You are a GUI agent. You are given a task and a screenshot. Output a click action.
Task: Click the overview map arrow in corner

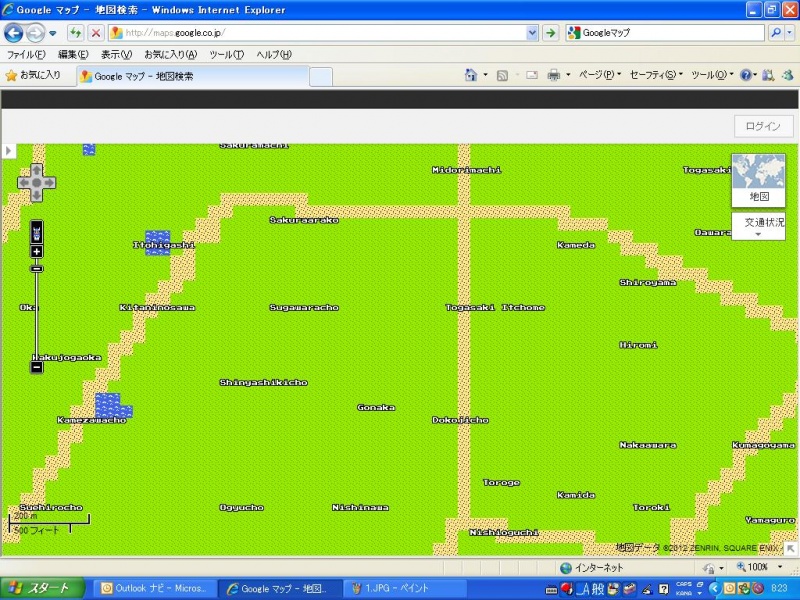[791, 548]
